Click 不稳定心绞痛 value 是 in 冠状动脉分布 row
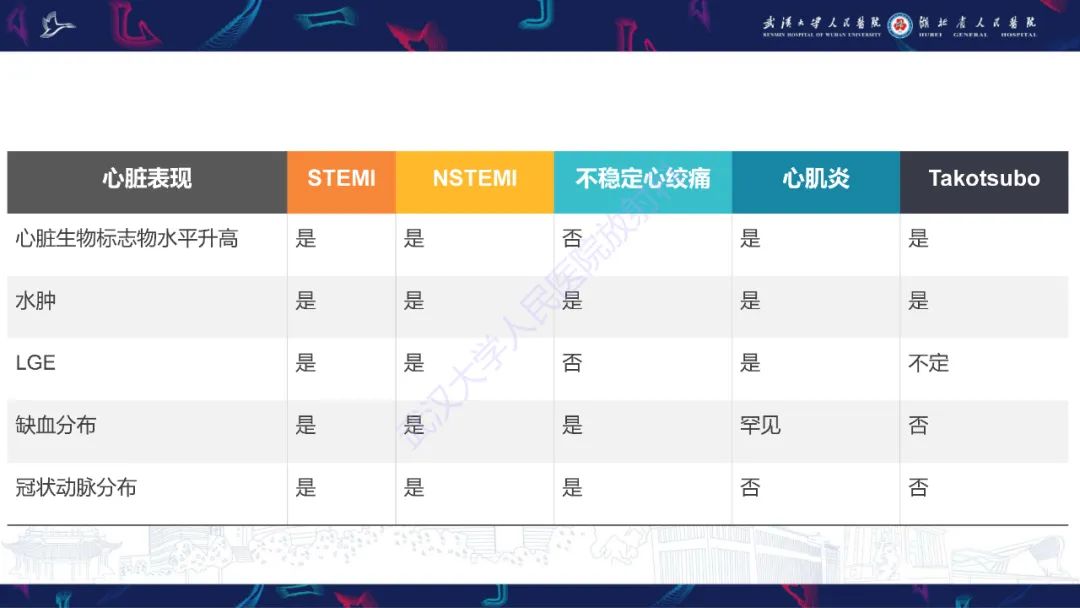Screen dimensions: 1080x608 (572, 487)
